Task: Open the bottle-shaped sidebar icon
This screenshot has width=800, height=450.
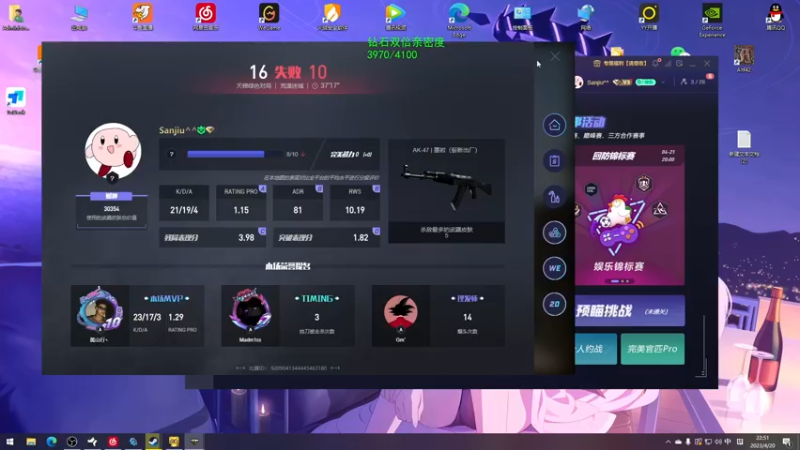Action: point(554,197)
